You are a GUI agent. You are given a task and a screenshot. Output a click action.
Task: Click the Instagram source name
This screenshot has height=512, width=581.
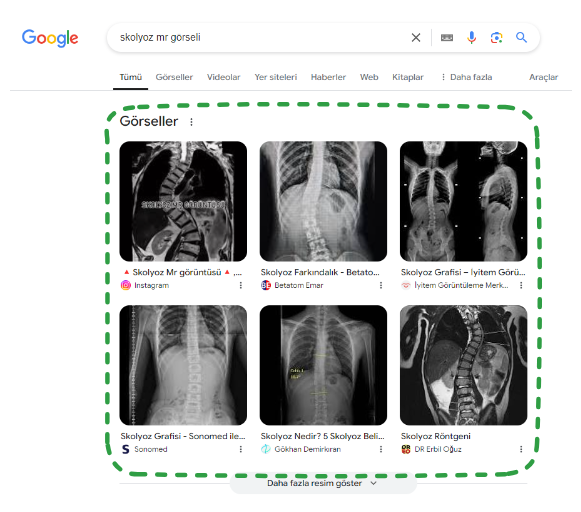152,285
